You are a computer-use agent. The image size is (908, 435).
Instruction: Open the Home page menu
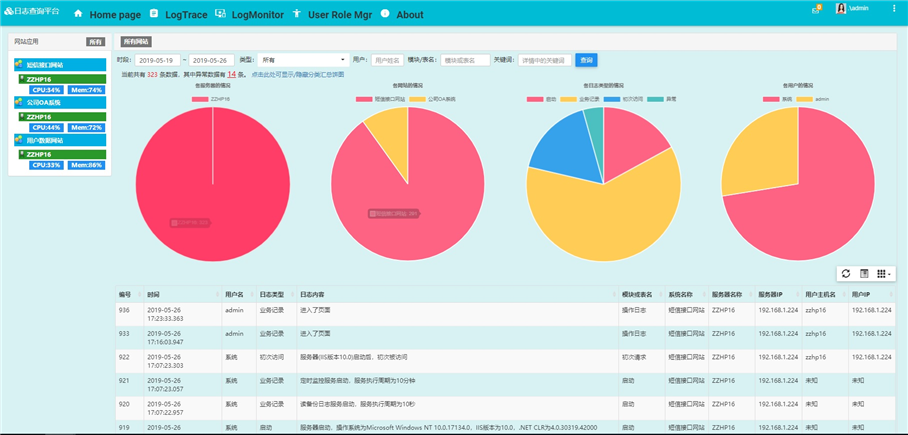click(x=115, y=14)
